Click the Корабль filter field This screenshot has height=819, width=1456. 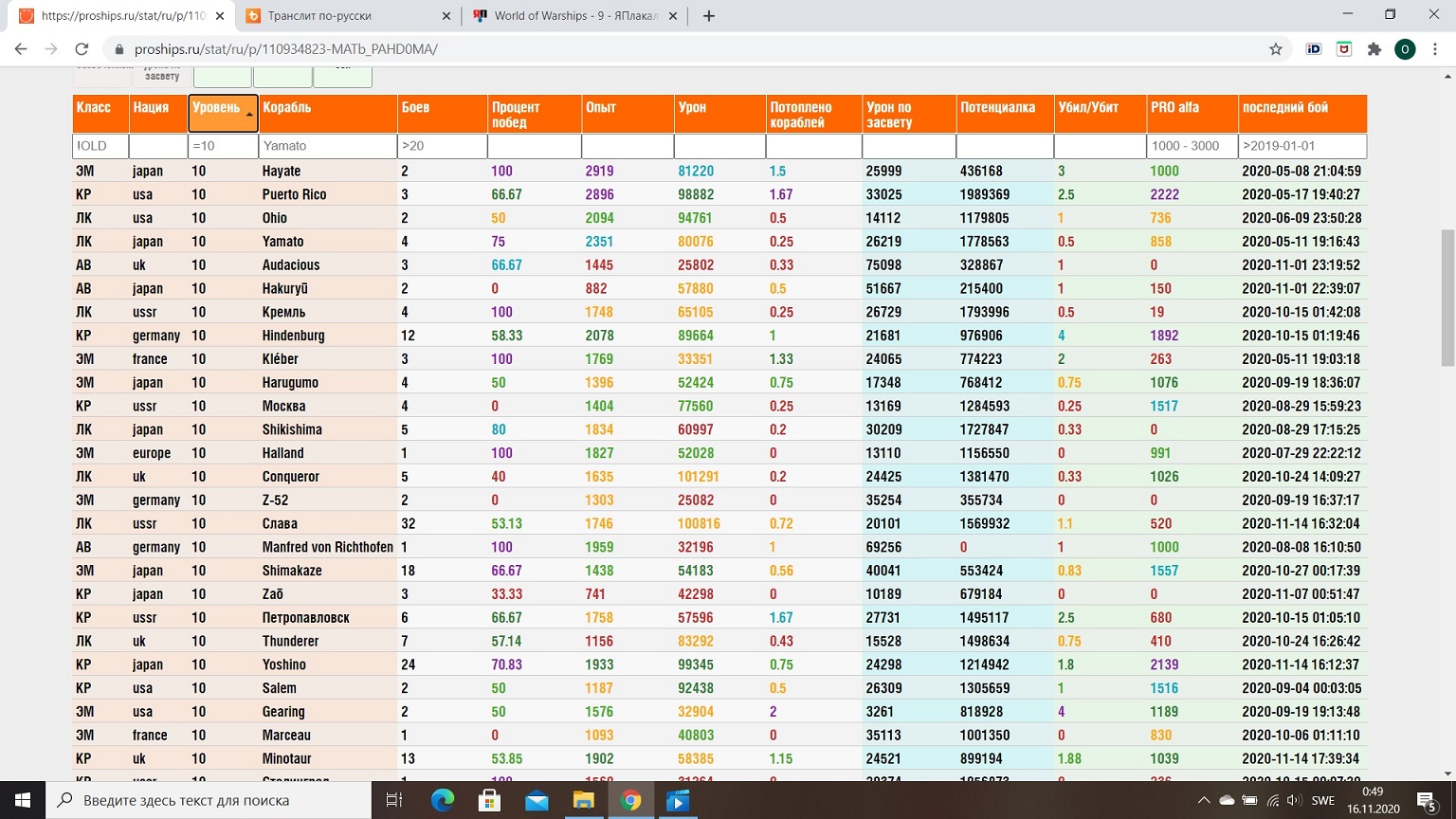[x=328, y=146]
